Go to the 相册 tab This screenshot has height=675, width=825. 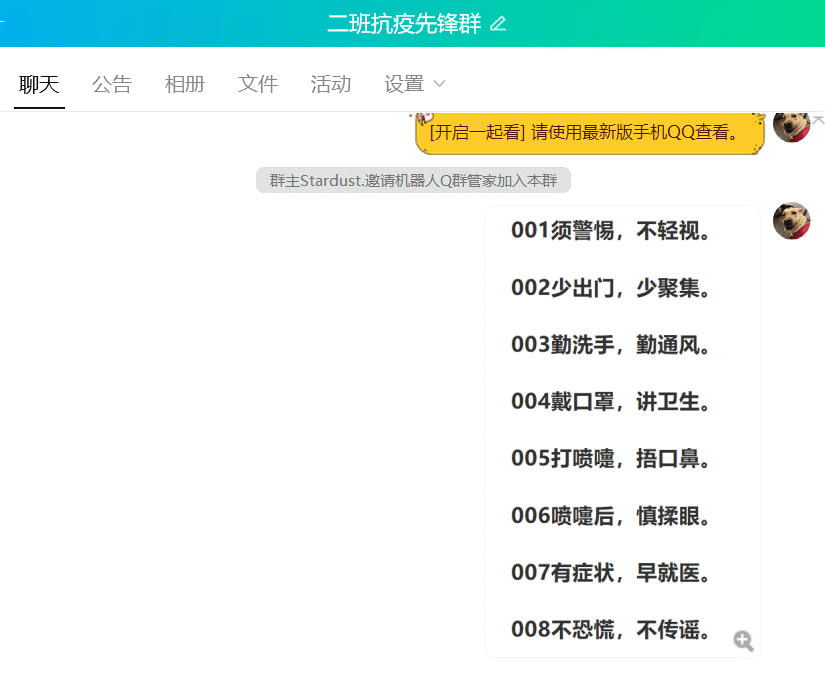pos(185,84)
